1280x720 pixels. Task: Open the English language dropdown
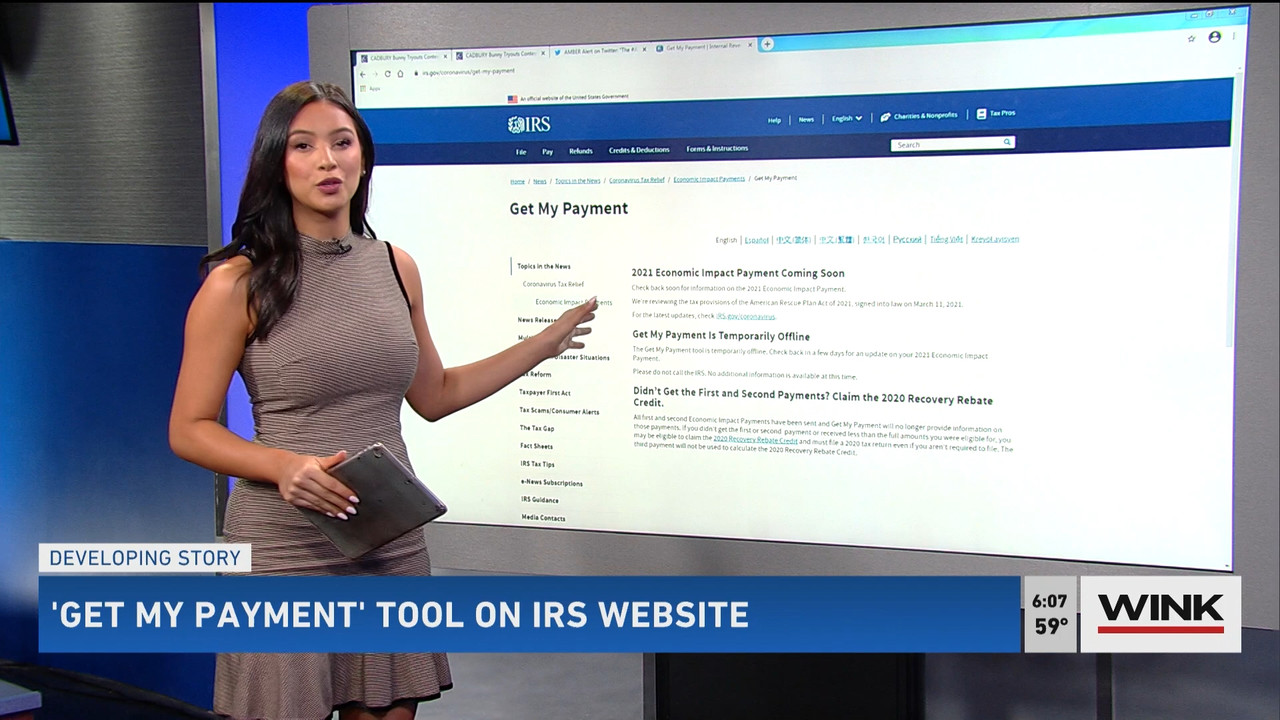(x=847, y=118)
